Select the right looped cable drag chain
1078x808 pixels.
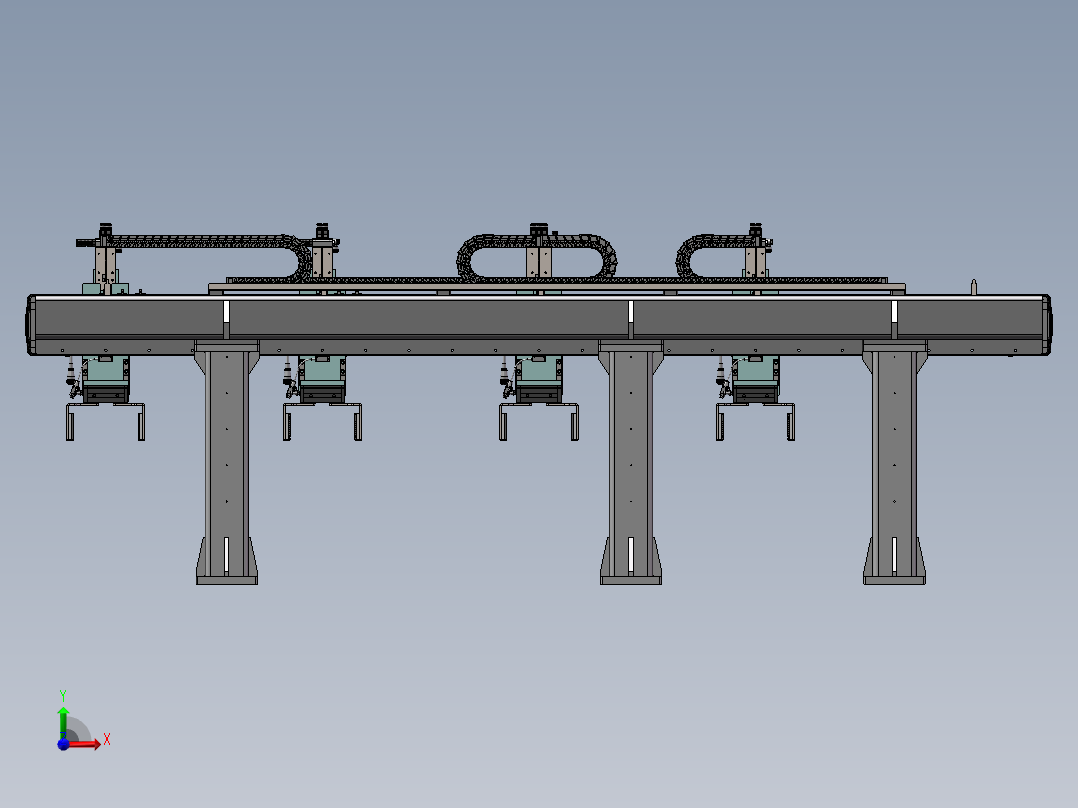pyautogui.click(x=715, y=257)
